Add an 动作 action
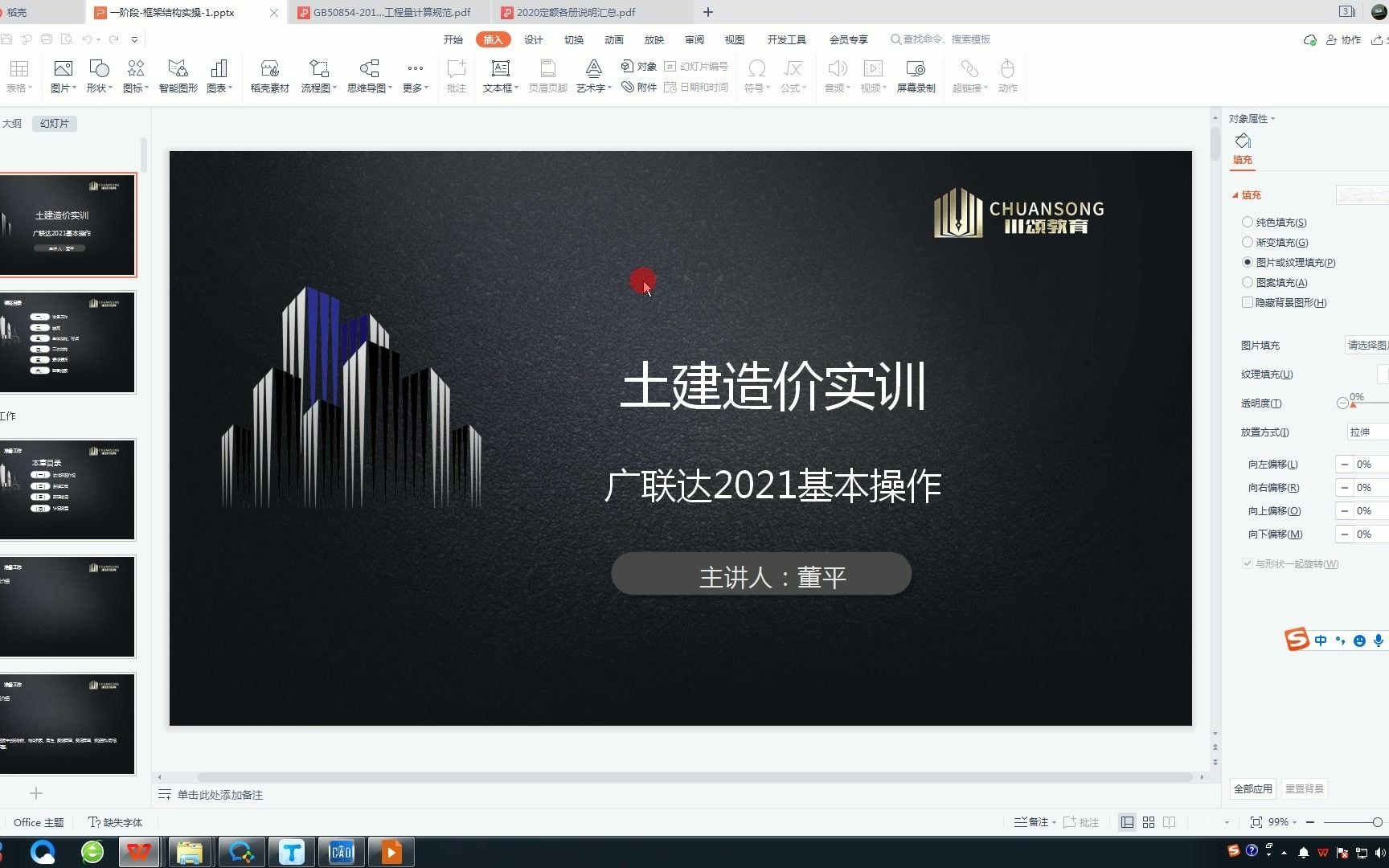 pos(1007,76)
